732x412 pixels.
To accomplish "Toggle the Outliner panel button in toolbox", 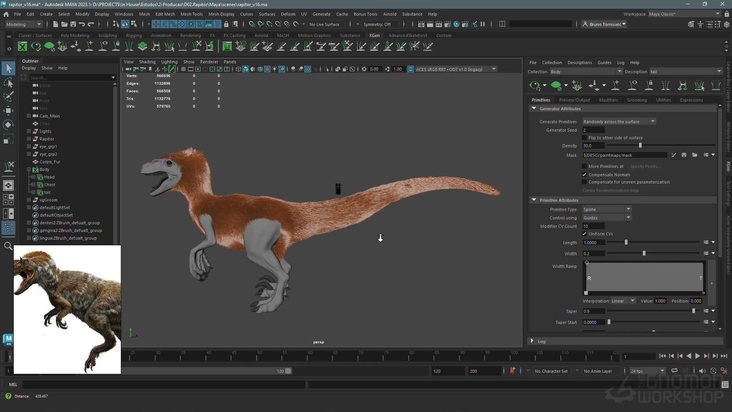I will (x=8, y=228).
